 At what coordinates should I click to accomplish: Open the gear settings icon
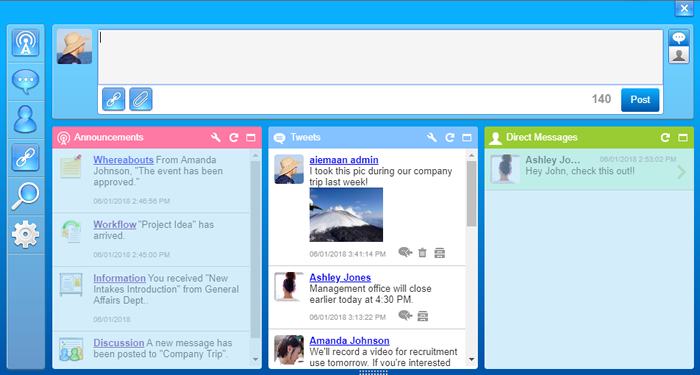[25, 234]
